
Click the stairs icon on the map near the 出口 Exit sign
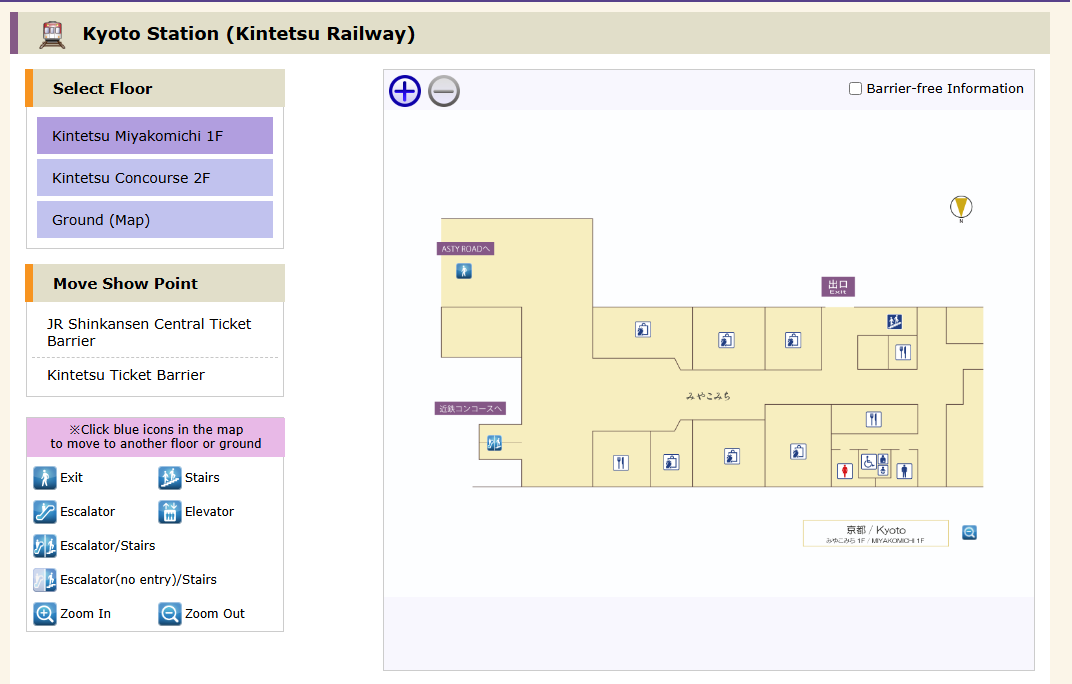[894, 321]
